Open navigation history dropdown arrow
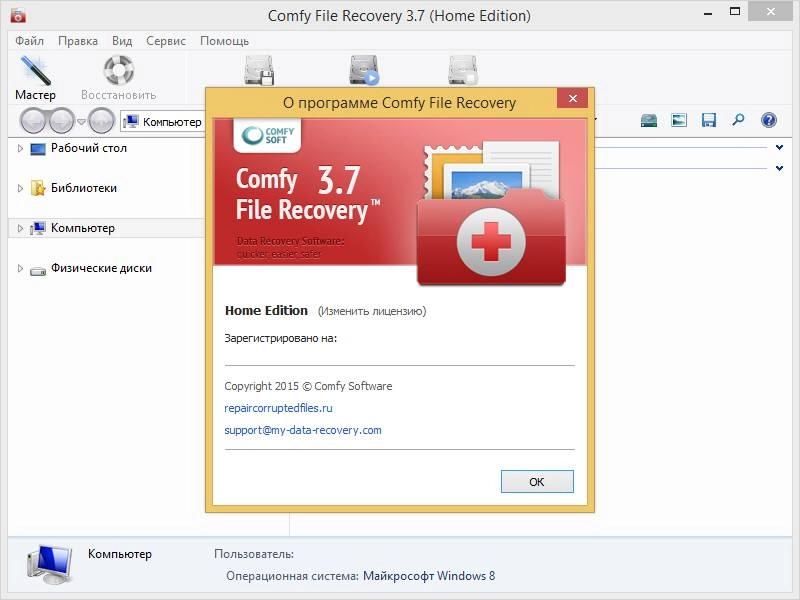This screenshot has height=600, width=800. pos(81,122)
